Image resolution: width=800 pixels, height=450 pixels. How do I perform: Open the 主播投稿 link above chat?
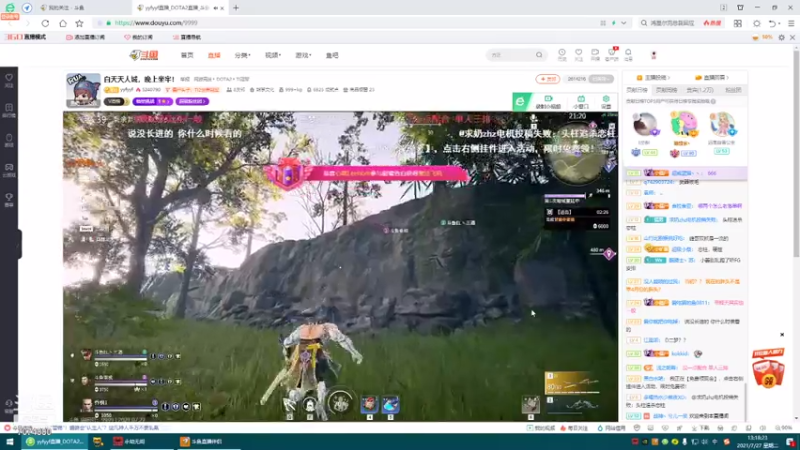(654, 78)
